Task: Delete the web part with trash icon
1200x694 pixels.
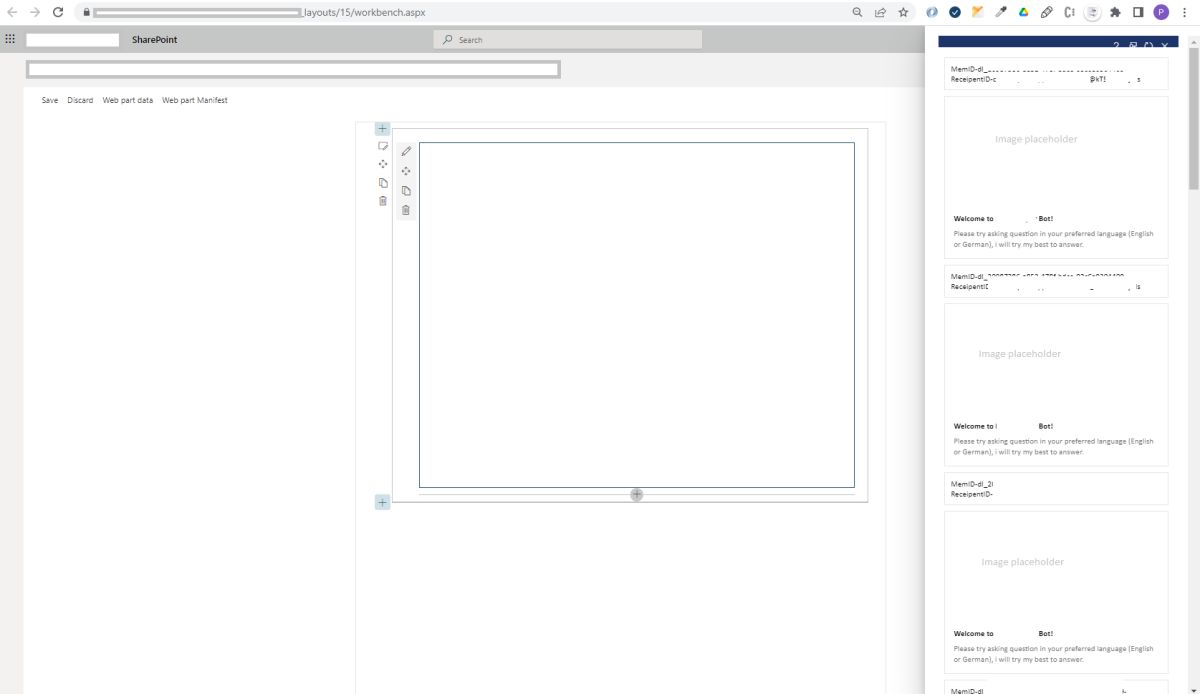Action: (x=406, y=210)
